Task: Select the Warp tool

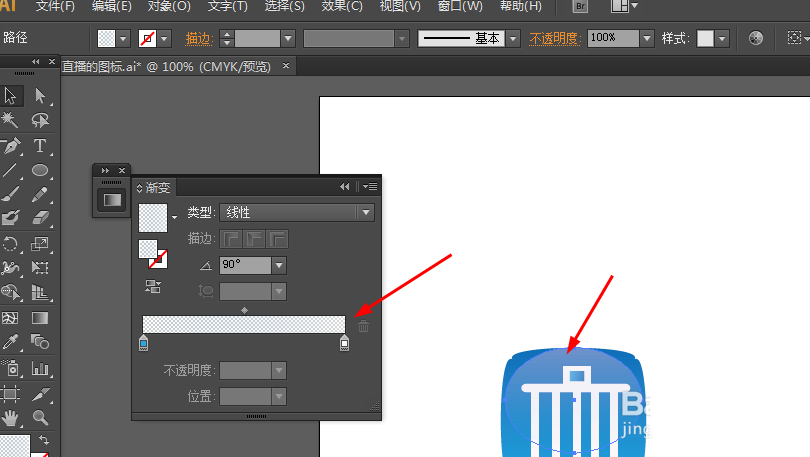Action: pyautogui.click(x=10, y=267)
